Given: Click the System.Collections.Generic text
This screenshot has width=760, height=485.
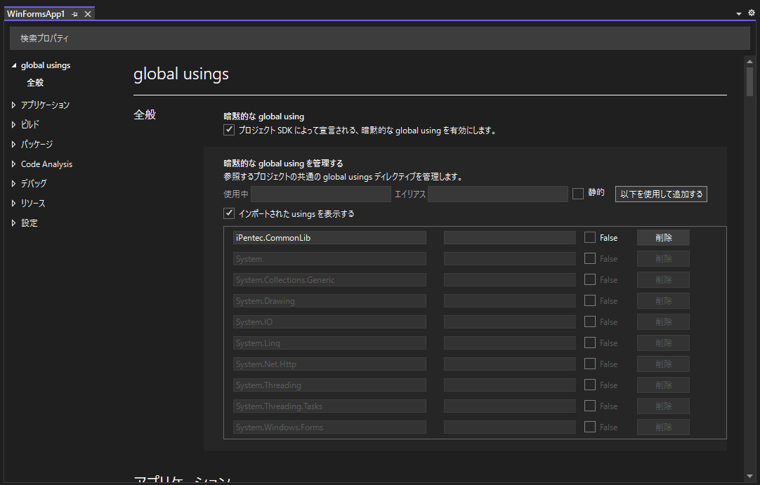Looking at the screenshot, I should pyautogui.click(x=285, y=280).
